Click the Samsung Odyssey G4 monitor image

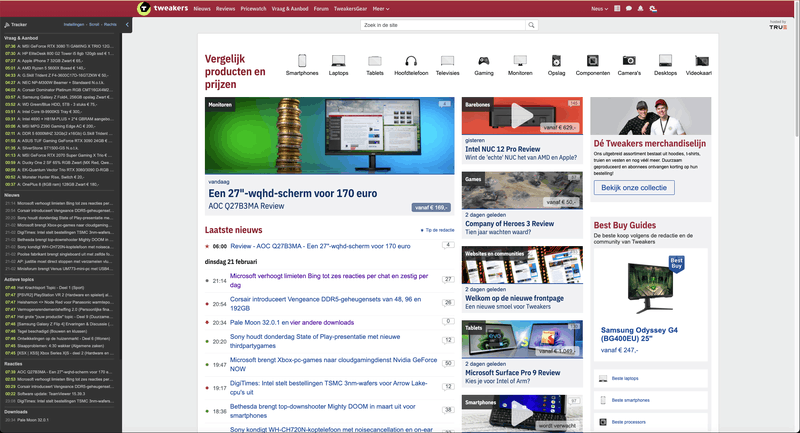[651, 286]
